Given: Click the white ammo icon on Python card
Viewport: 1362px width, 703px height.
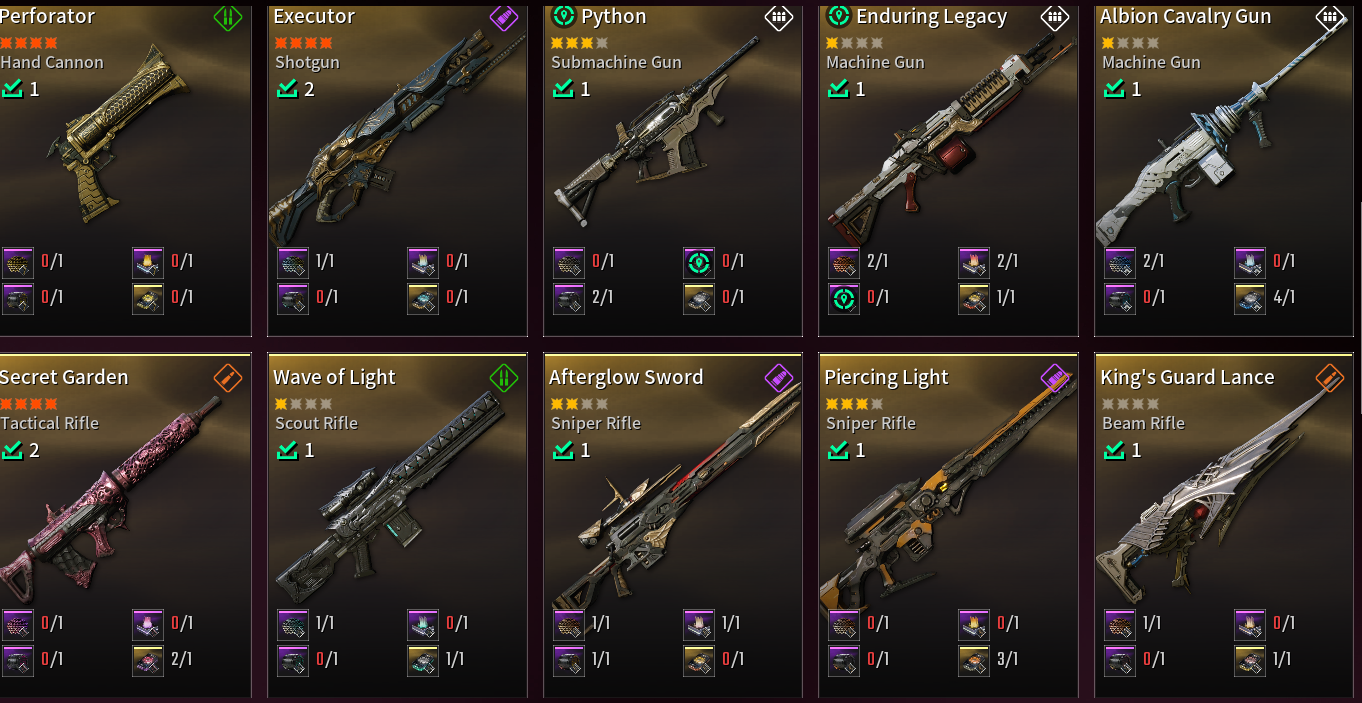Looking at the screenshot, I should [779, 17].
